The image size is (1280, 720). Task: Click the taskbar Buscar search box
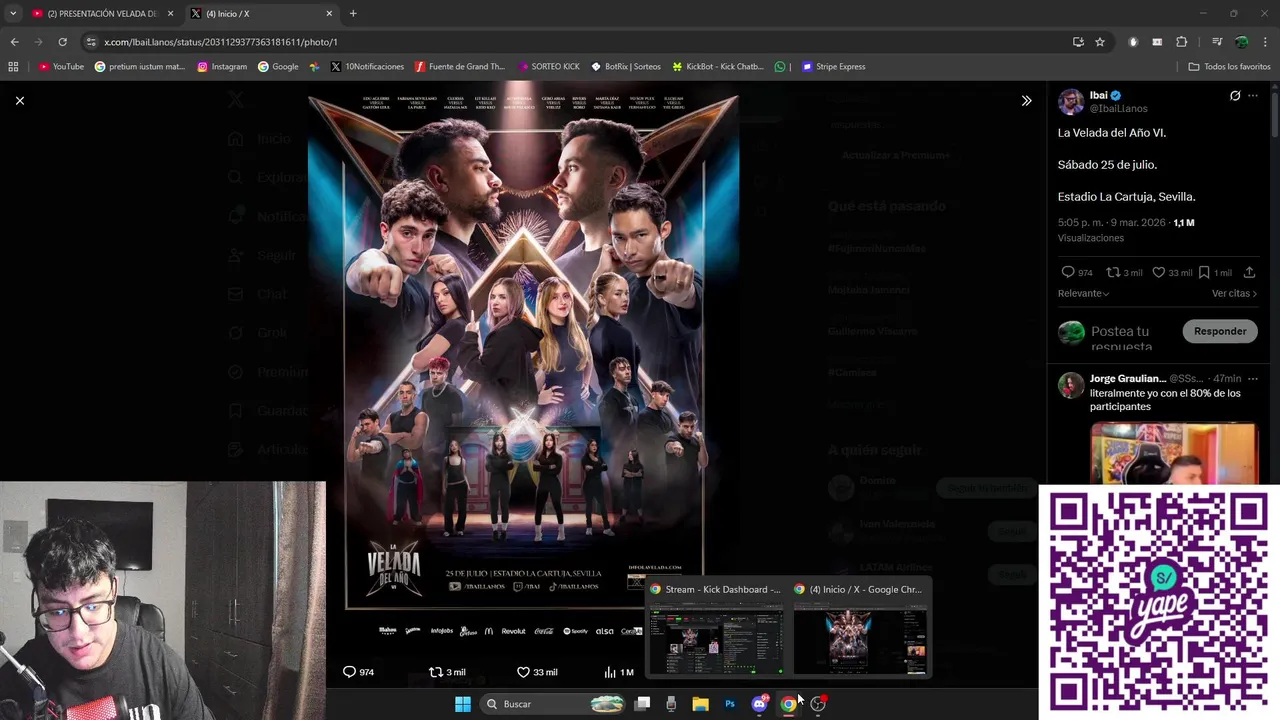point(553,704)
